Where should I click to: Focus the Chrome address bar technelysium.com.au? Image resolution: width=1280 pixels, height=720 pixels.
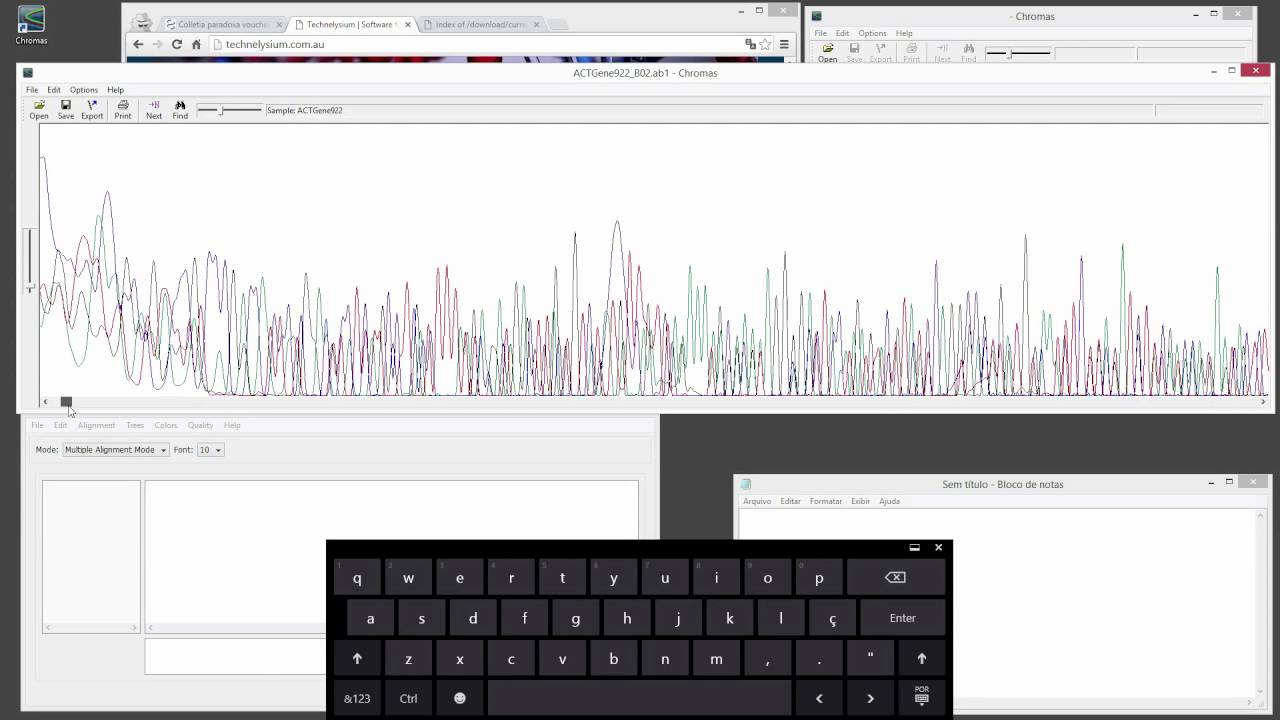pos(480,44)
